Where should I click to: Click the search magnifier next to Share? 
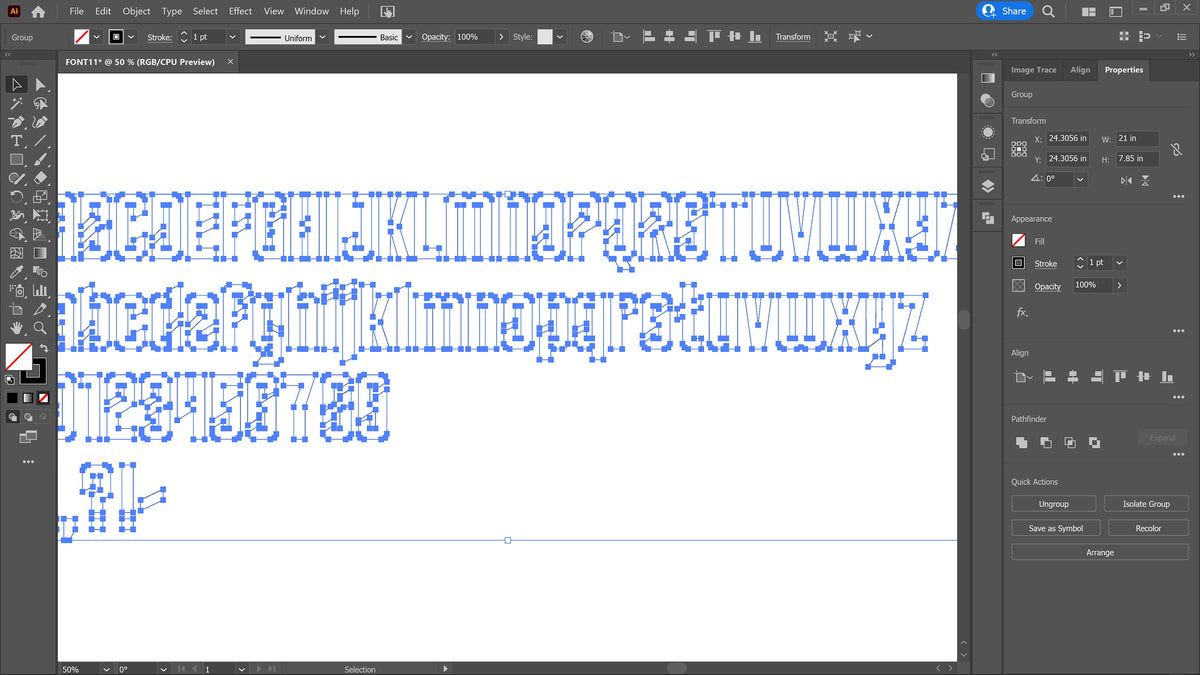tap(1048, 11)
